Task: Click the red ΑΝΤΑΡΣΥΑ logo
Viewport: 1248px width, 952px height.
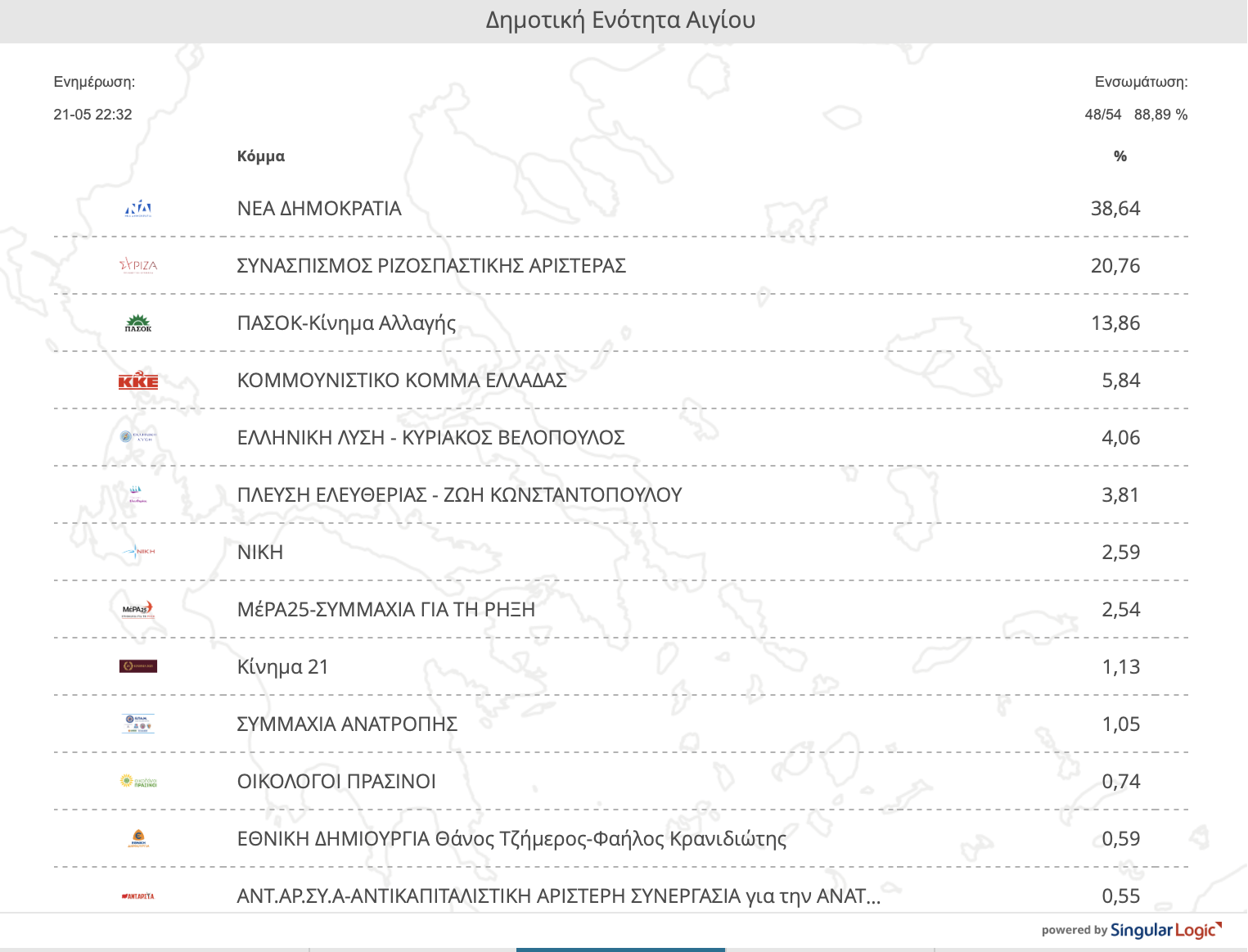Action: click(138, 896)
